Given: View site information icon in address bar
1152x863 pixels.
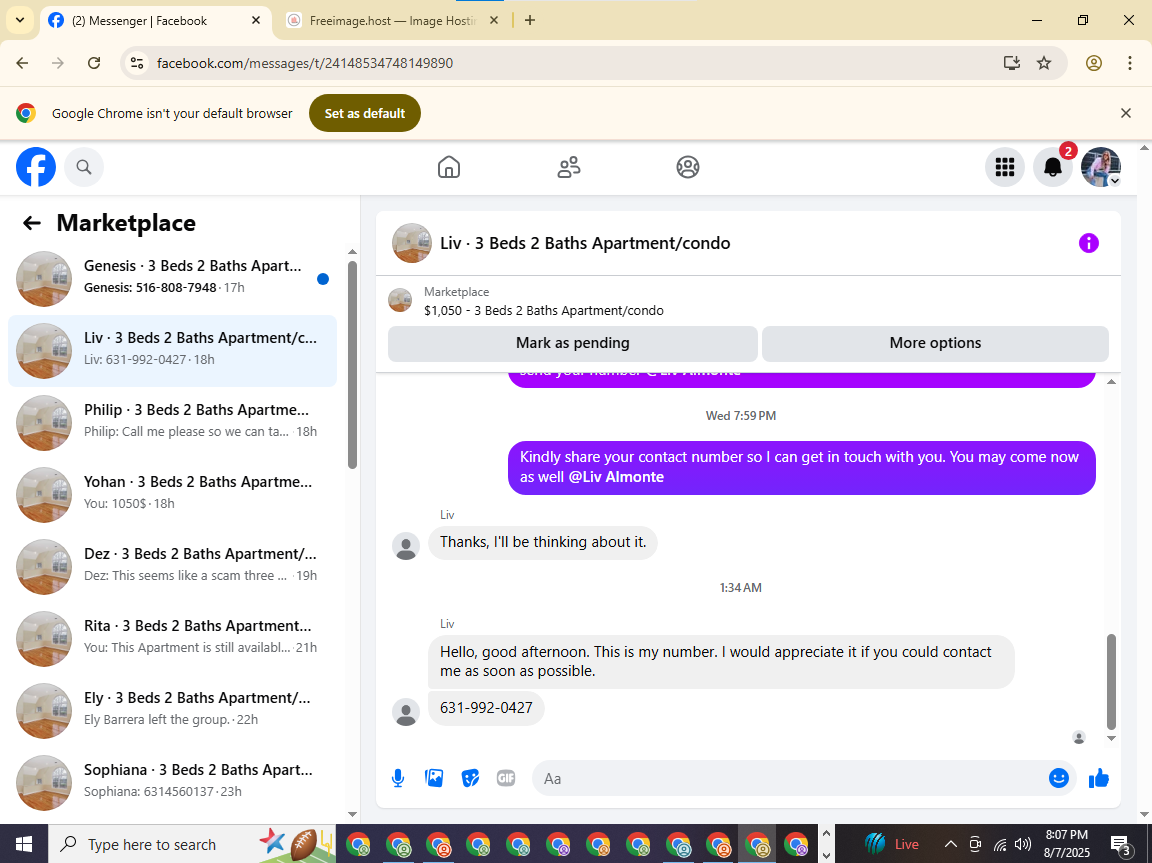Looking at the screenshot, I should (137, 63).
